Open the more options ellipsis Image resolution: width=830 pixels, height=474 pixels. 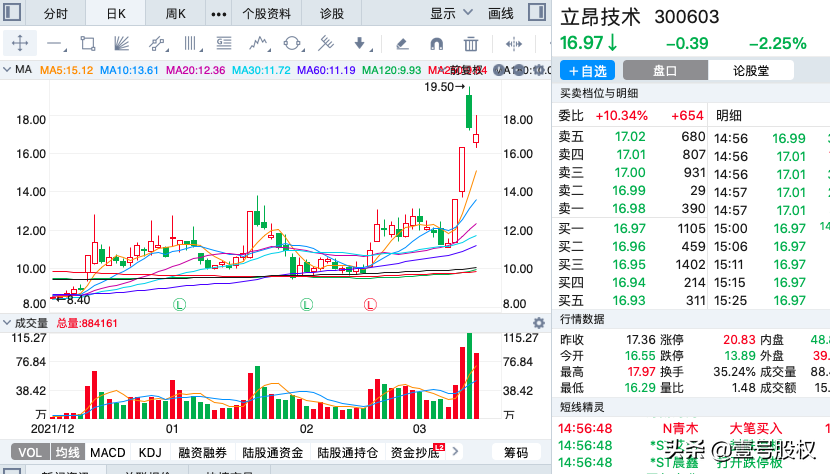[219, 14]
